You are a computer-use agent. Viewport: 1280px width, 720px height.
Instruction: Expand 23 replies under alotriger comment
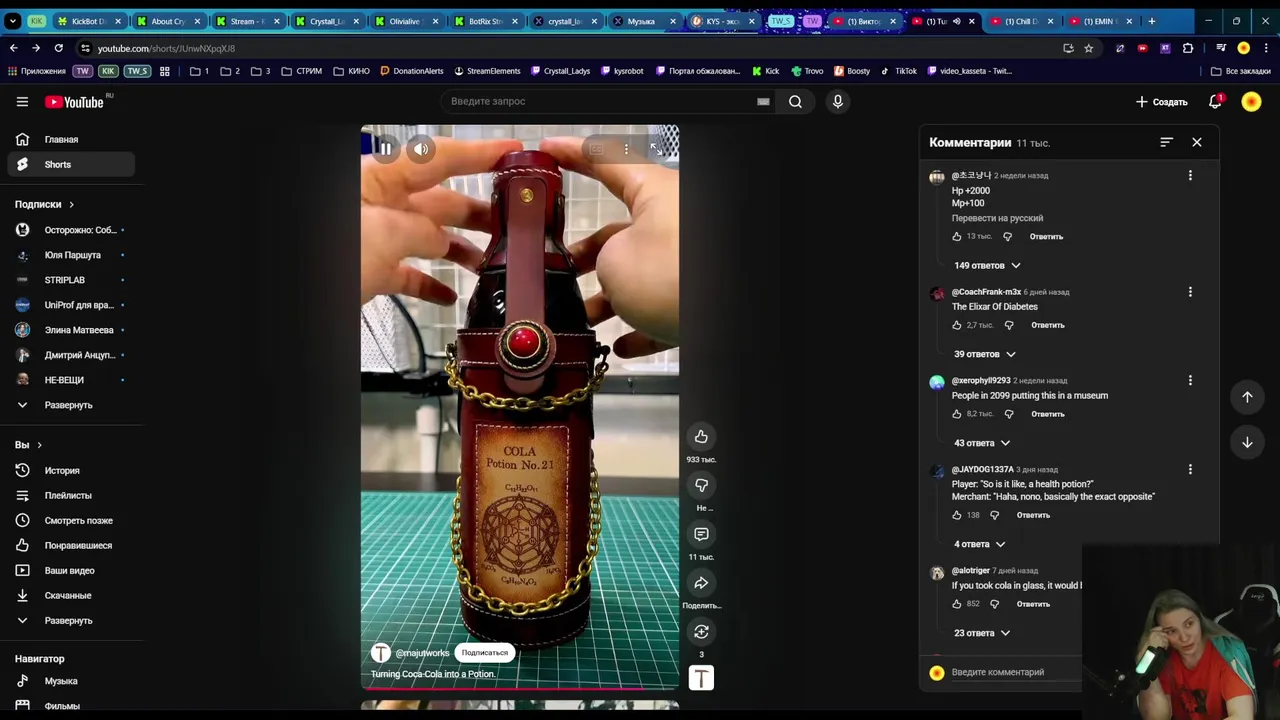[x=982, y=633]
